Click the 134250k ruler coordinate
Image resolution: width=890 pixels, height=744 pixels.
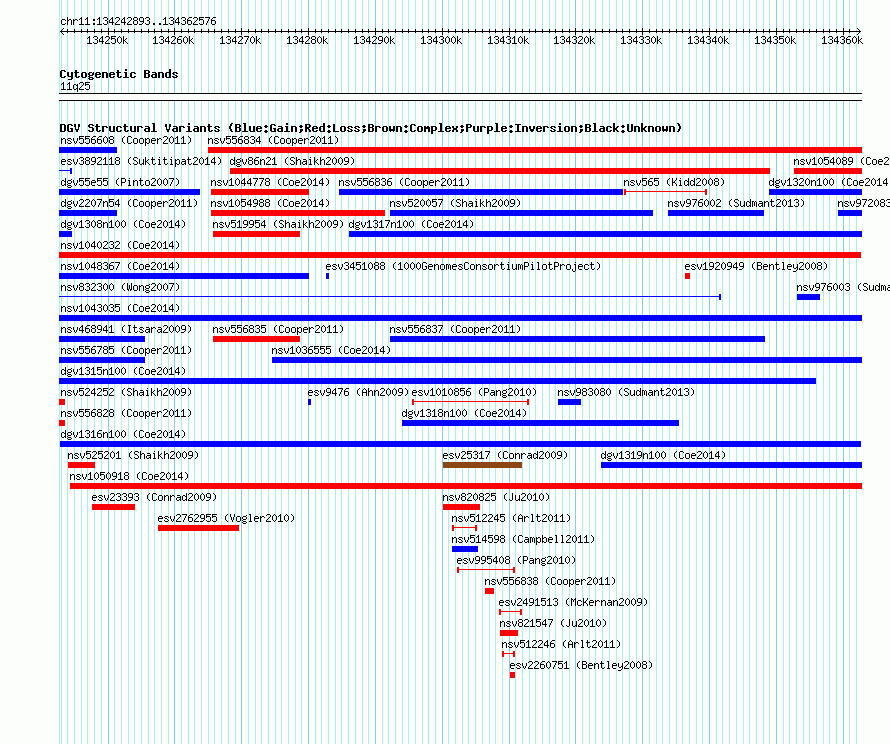tap(107, 40)
